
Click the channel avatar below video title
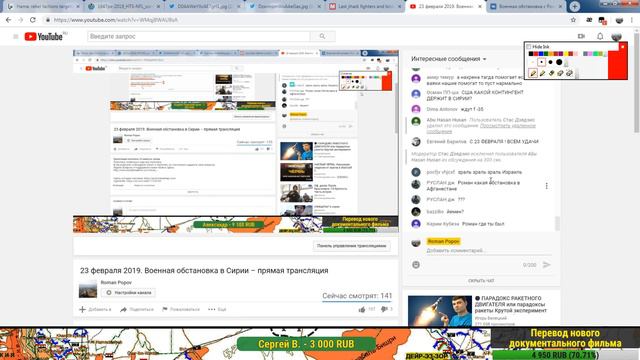click(88, 289)
